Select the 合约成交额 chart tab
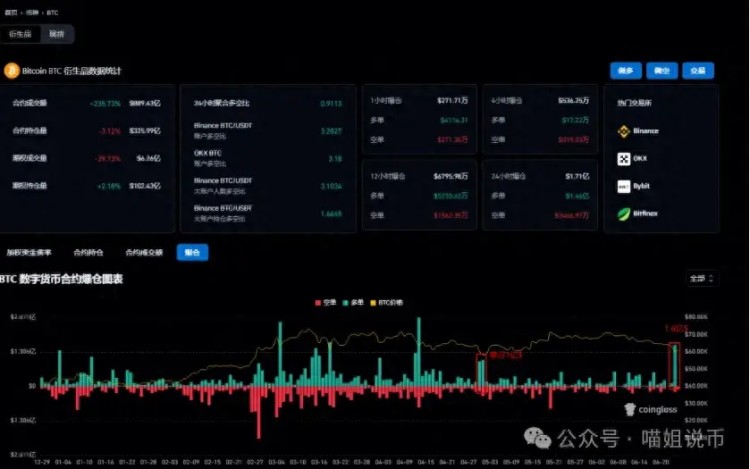Viewport: 750px width, 469px height. click(144, 252)
